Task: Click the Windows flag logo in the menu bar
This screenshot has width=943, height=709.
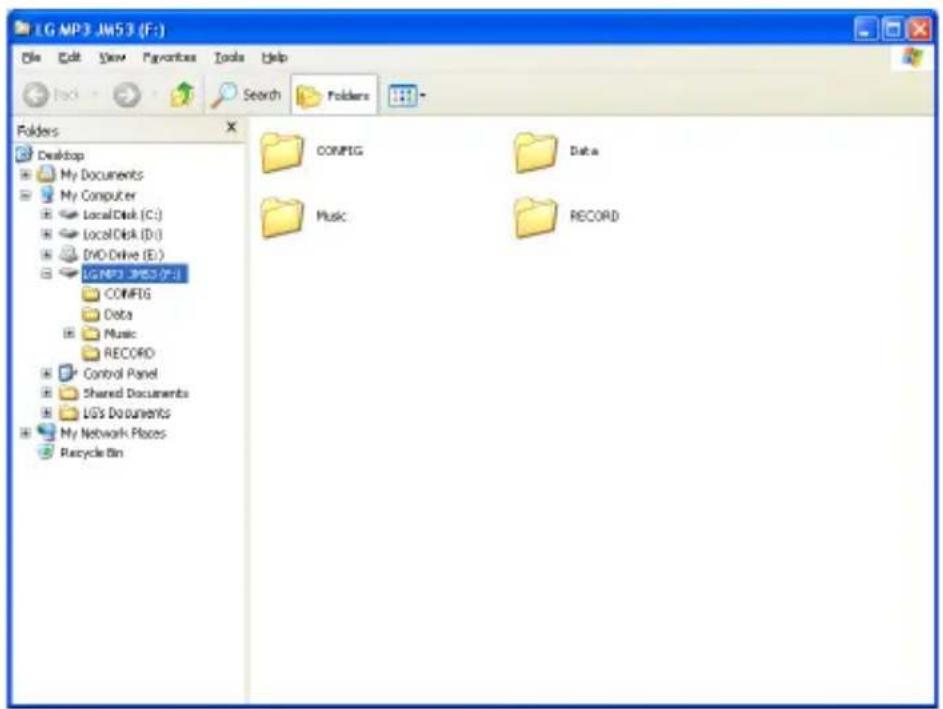Action: [912, 58]
